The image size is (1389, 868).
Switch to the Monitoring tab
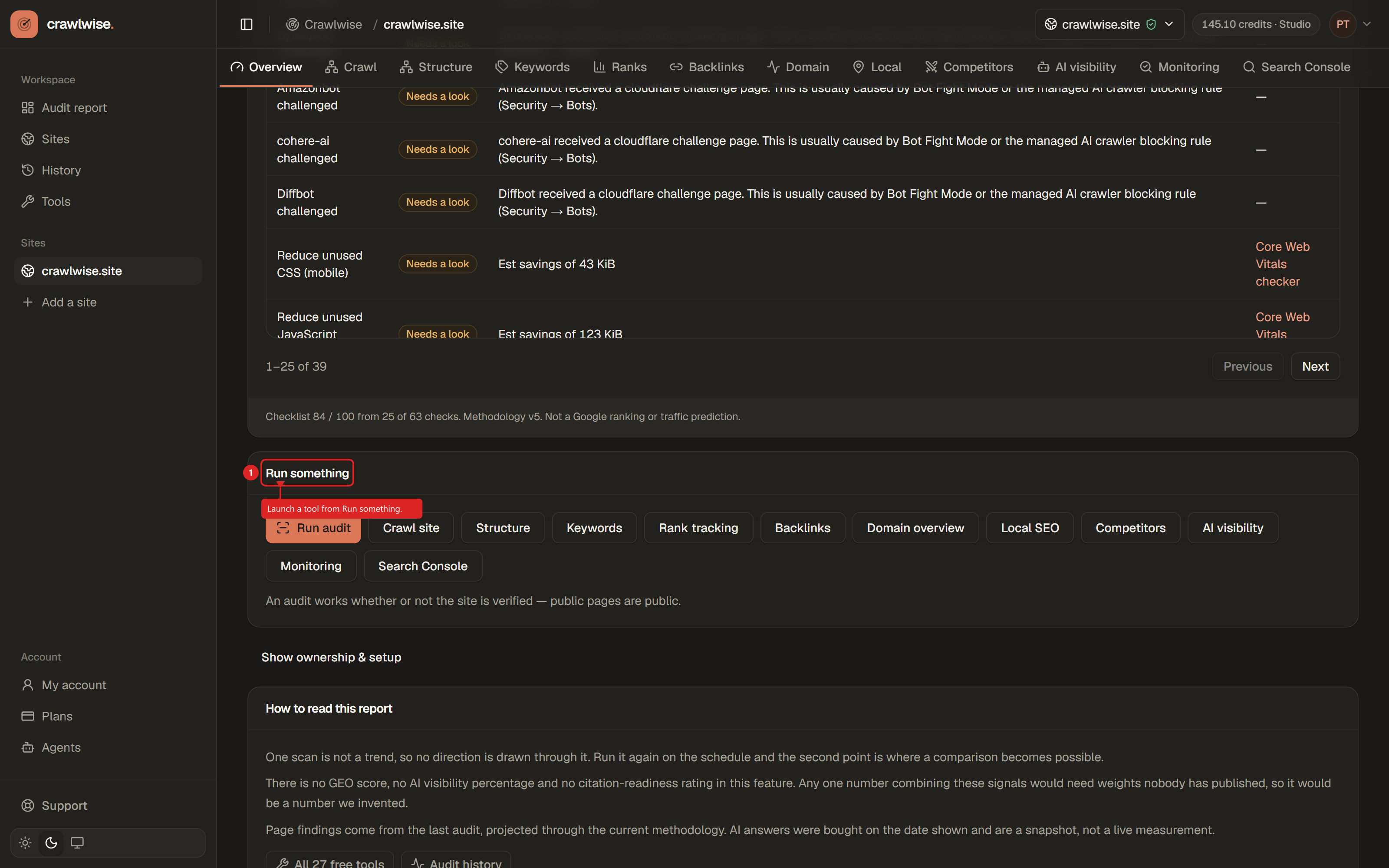tap(1179, 67)
